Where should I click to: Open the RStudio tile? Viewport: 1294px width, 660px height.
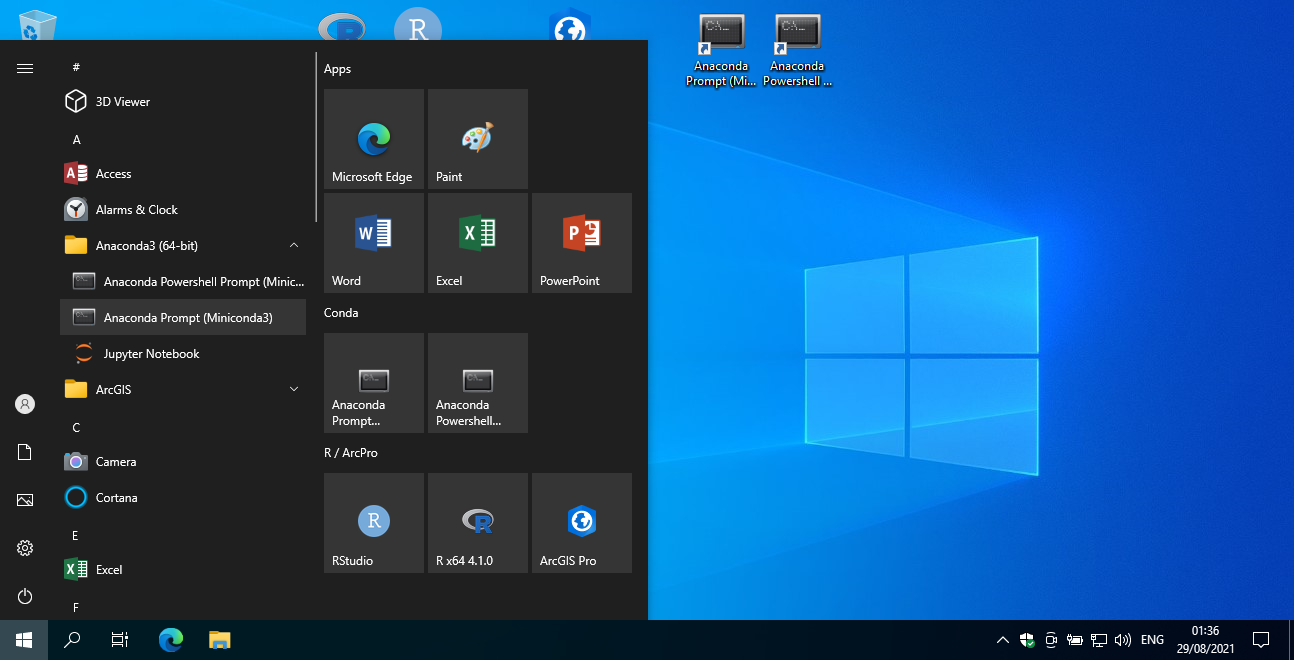(x=373, y=523)
